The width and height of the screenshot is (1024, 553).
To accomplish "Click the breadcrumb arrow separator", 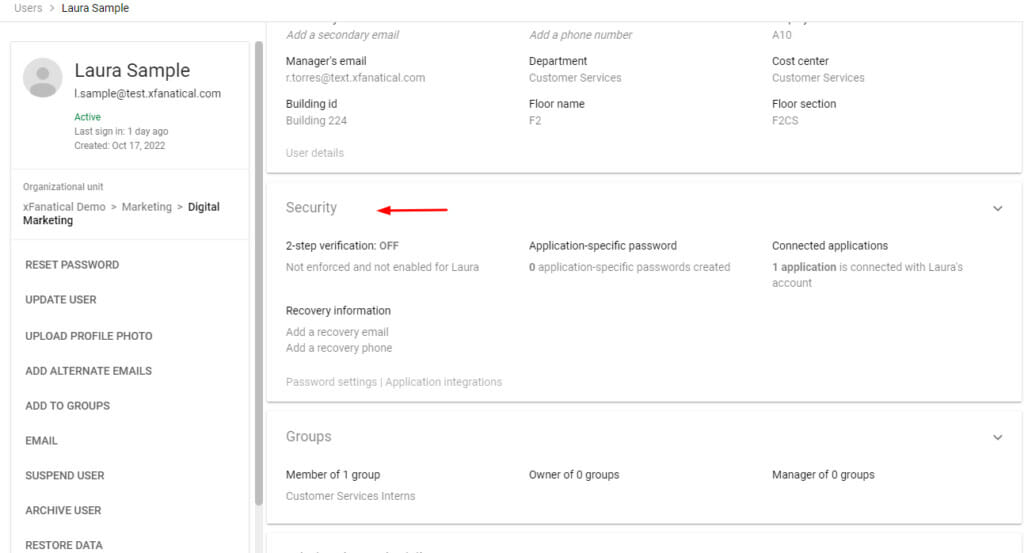I will tap(52, 8).
